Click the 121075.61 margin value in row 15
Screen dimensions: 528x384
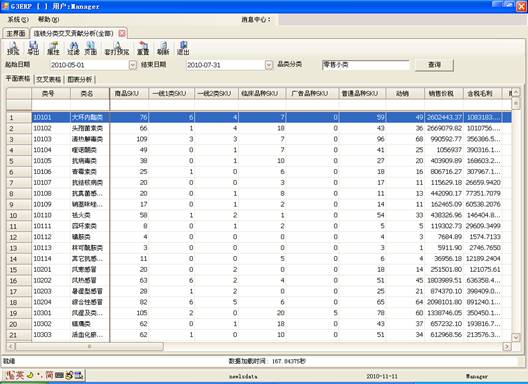(485, 269)
